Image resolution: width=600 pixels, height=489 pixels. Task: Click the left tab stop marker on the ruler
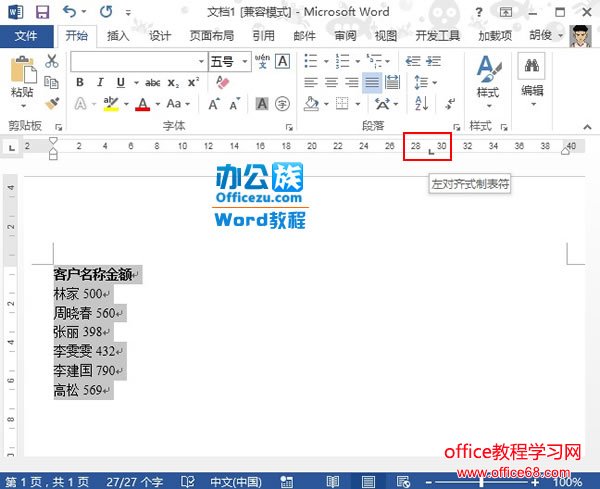click(431, 152)
